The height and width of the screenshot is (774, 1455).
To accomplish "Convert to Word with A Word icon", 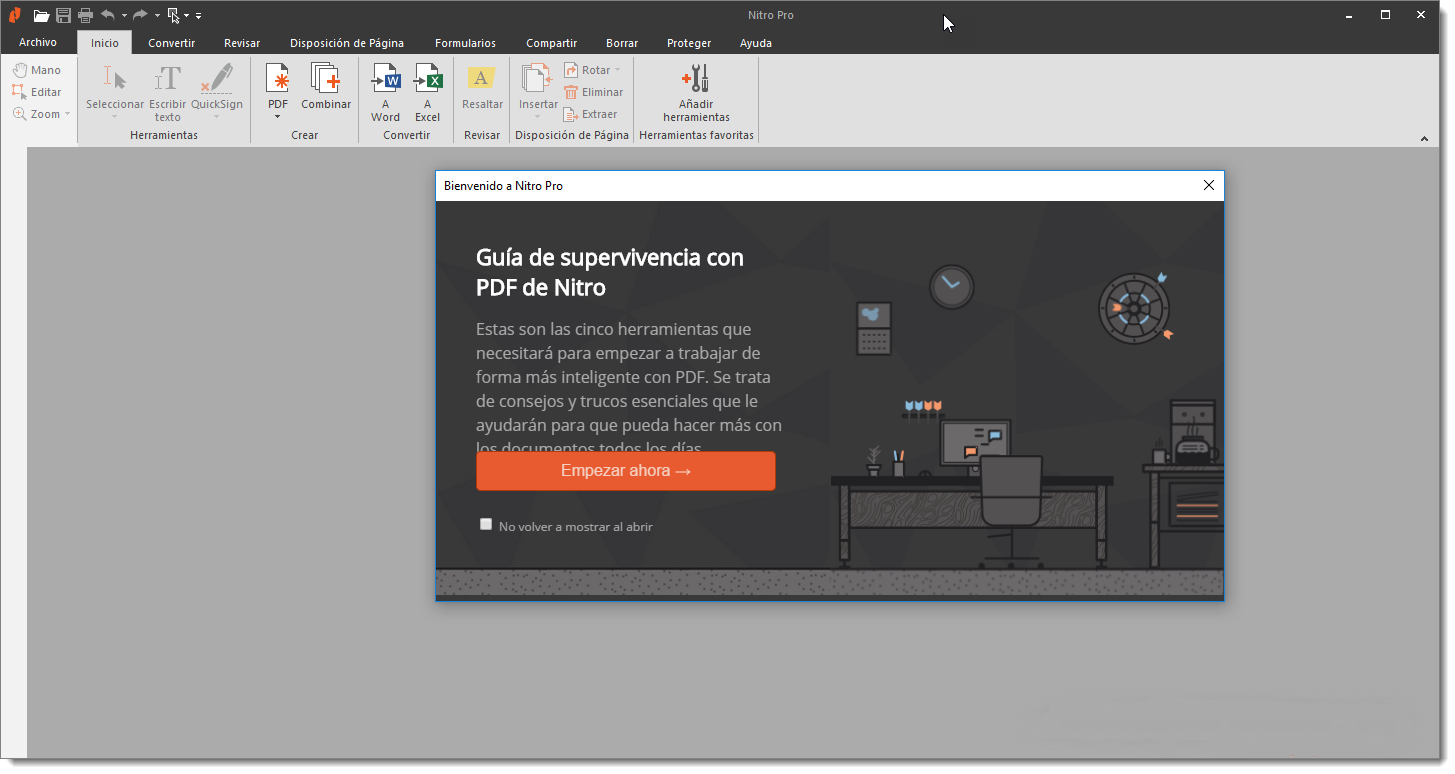I will point(385,92).
